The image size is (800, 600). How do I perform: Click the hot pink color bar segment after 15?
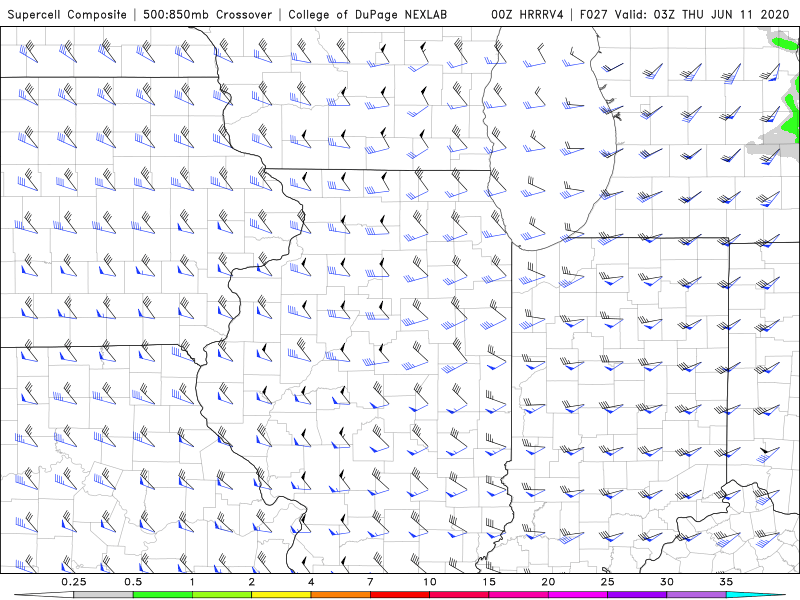coord(518,595)
